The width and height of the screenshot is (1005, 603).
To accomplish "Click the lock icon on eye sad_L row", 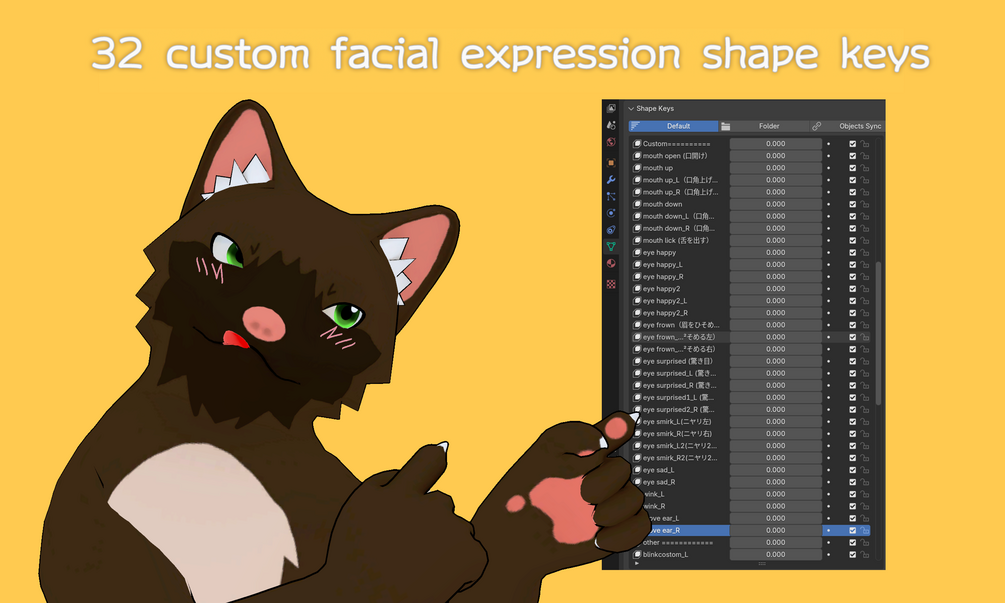I will pos(865,470).
